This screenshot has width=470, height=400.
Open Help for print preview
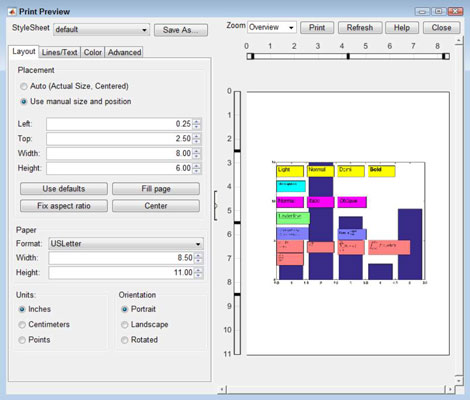coord(402,28)
